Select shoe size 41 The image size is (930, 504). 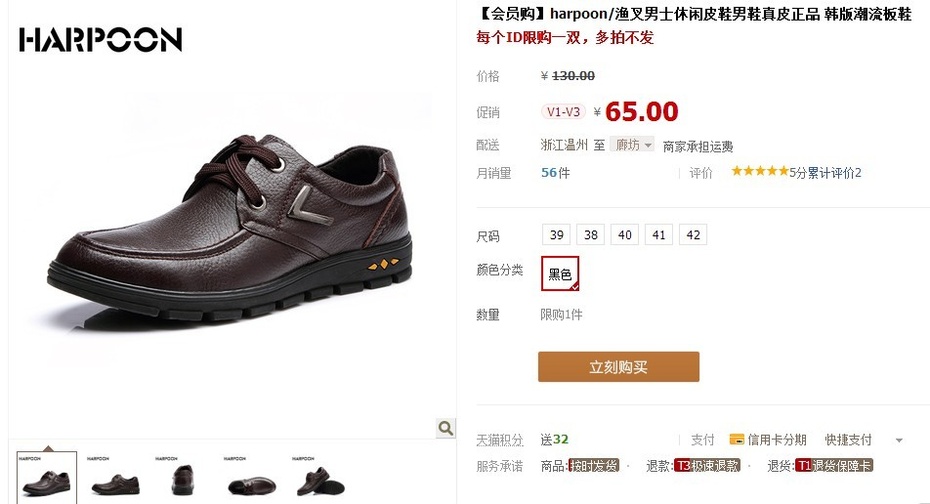pyautogui.click(x=659, y=235)
